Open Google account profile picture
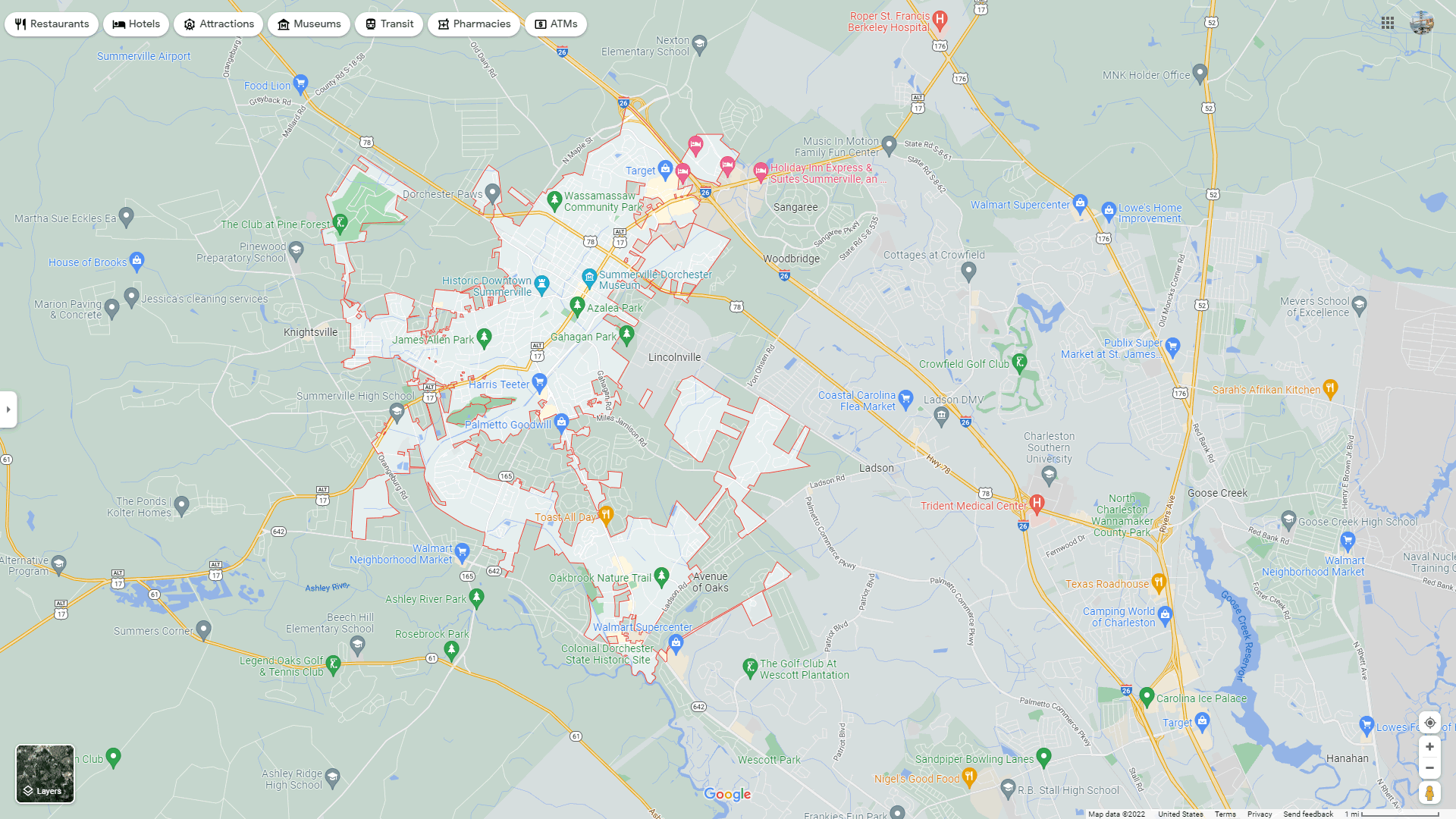This screenshot has width=1456, height=819. point(1422,23)
